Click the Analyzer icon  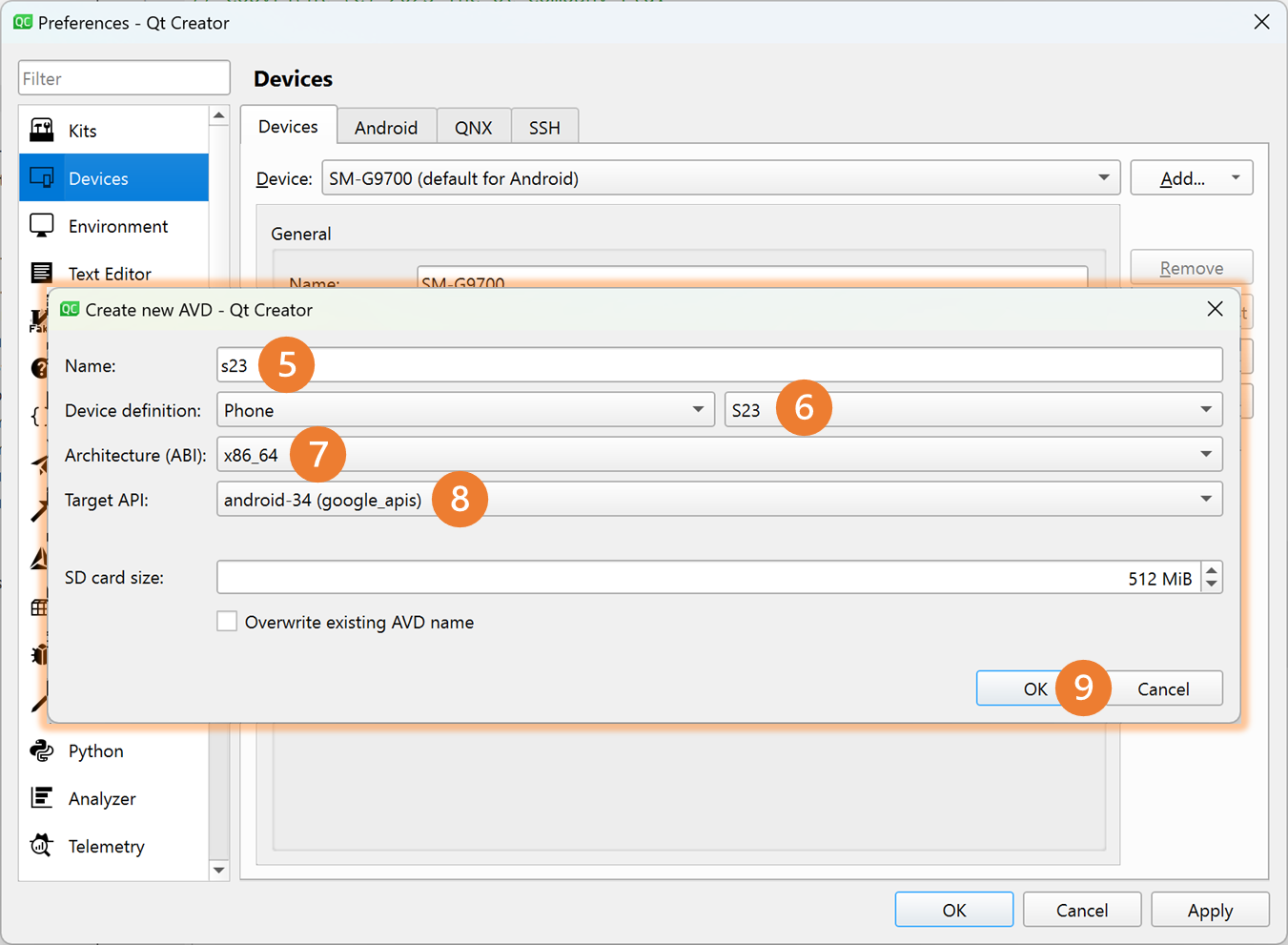coord(42,797)
